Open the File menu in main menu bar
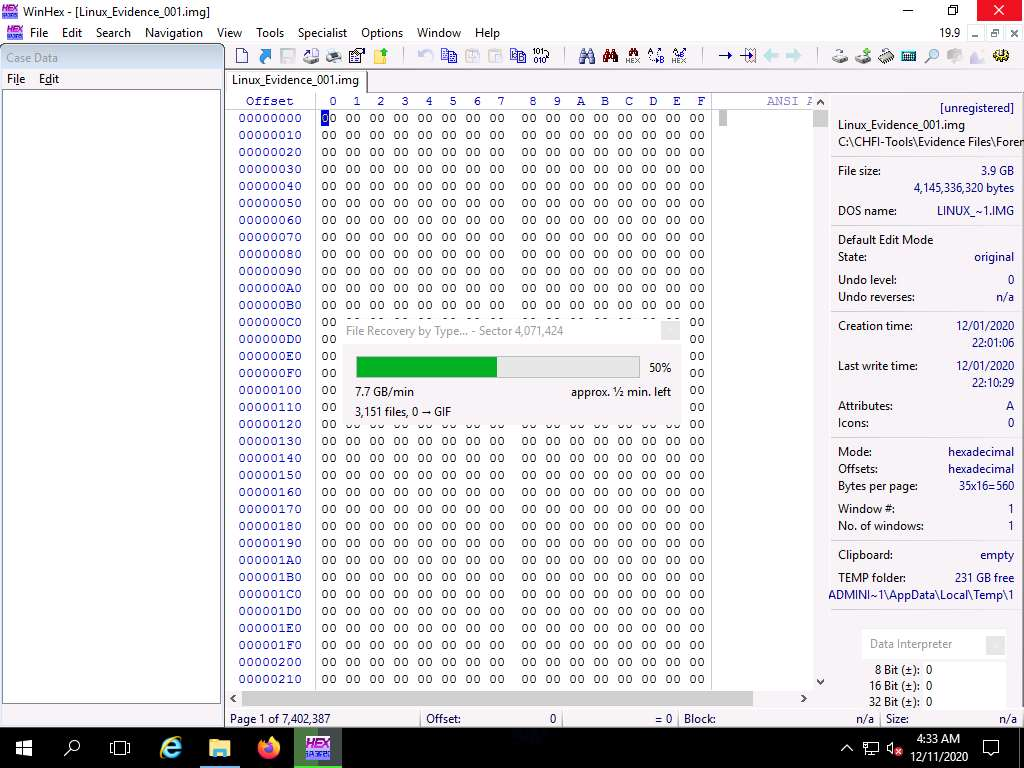 39,33
